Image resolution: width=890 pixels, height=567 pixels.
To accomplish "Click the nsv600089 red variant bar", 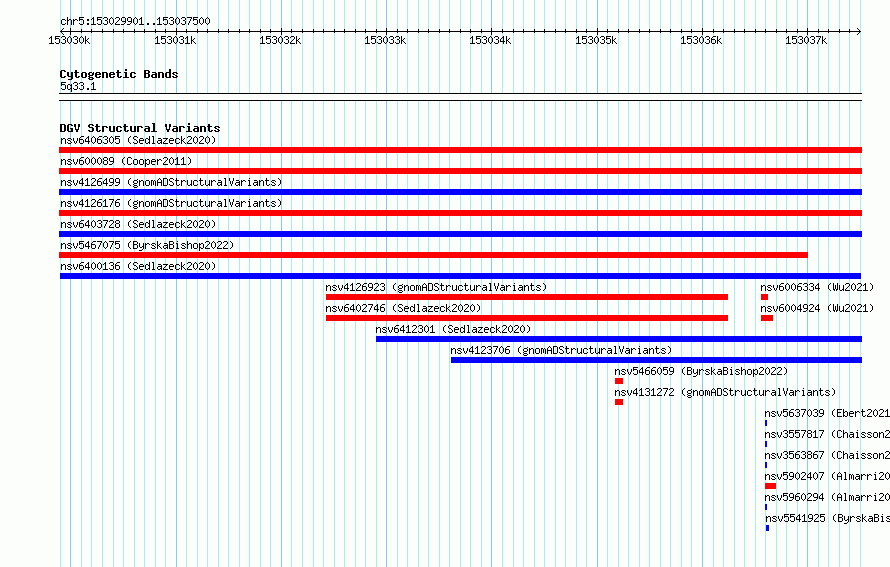I will click(460, 171).
